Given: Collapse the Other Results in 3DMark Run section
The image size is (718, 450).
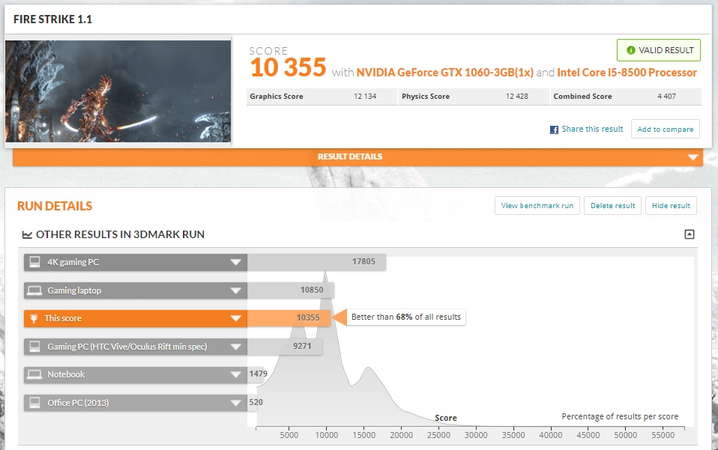Looking at the screenshot, I should pos(689,234).
